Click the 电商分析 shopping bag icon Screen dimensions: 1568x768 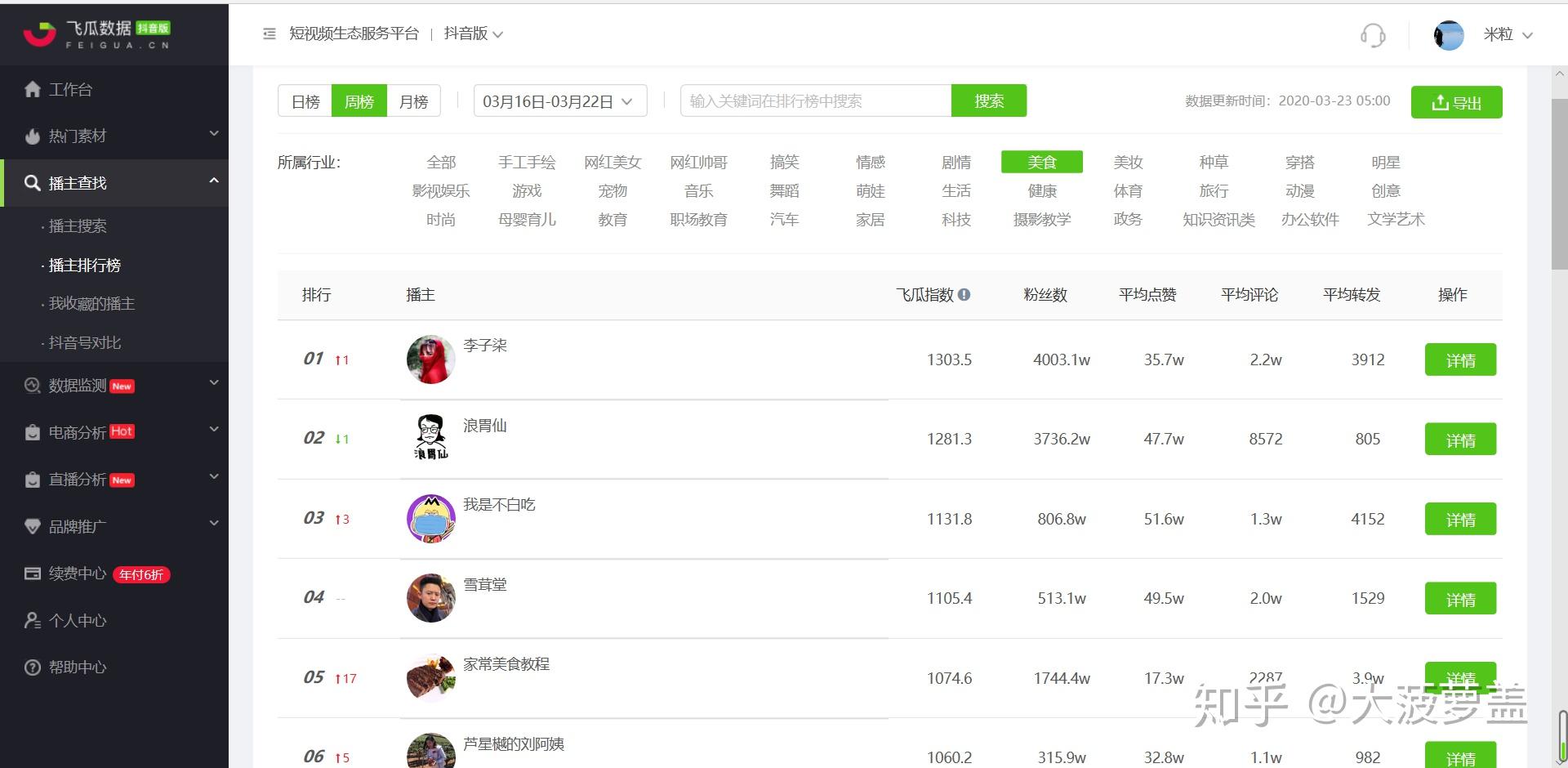coord(33,432)
